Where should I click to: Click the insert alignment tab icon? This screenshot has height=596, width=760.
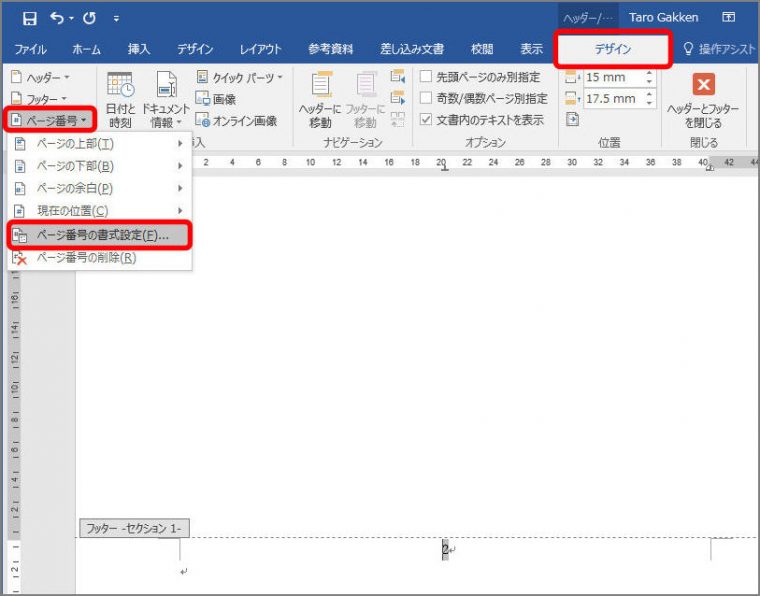572,119
